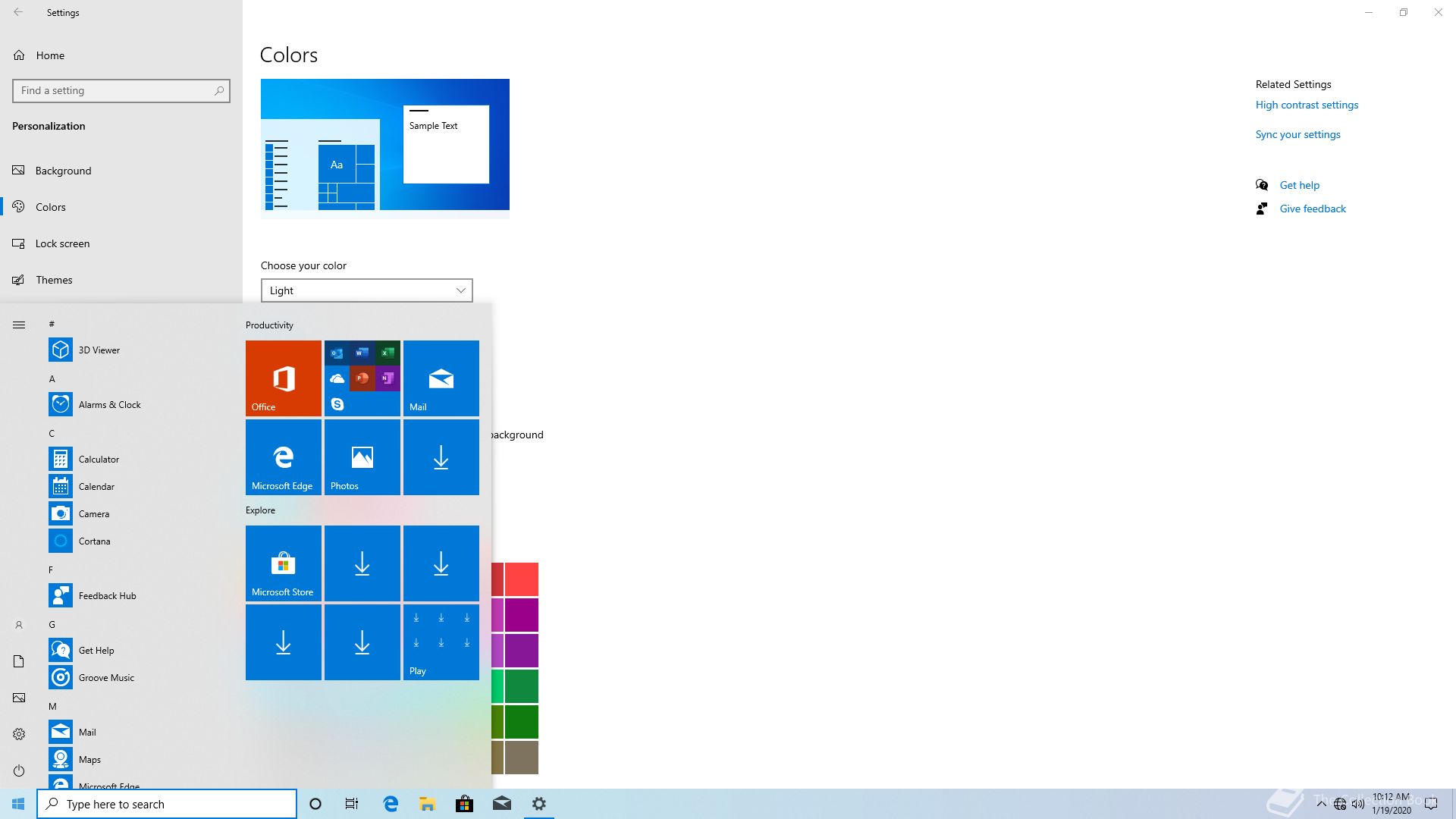
Task: Click the Give feedback link
Action: (x=1313, y=209)
